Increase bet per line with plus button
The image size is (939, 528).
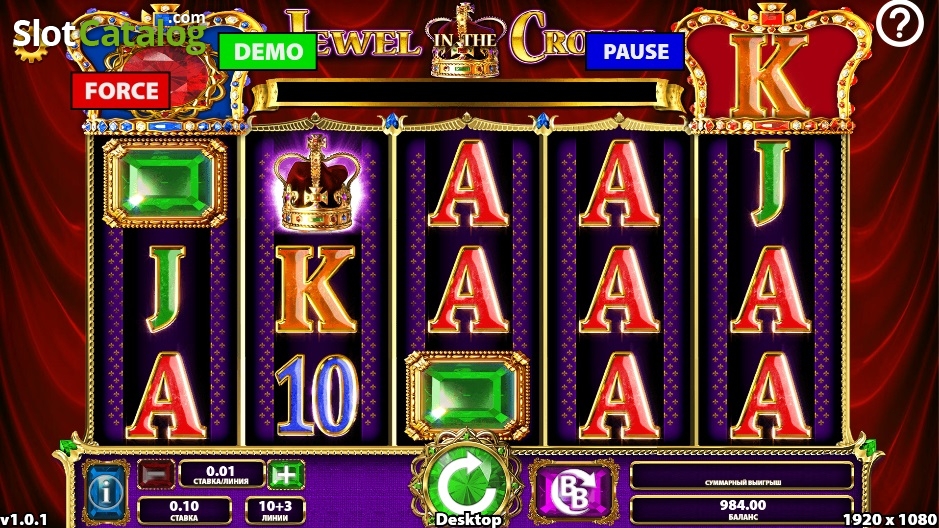click(286, 475)
